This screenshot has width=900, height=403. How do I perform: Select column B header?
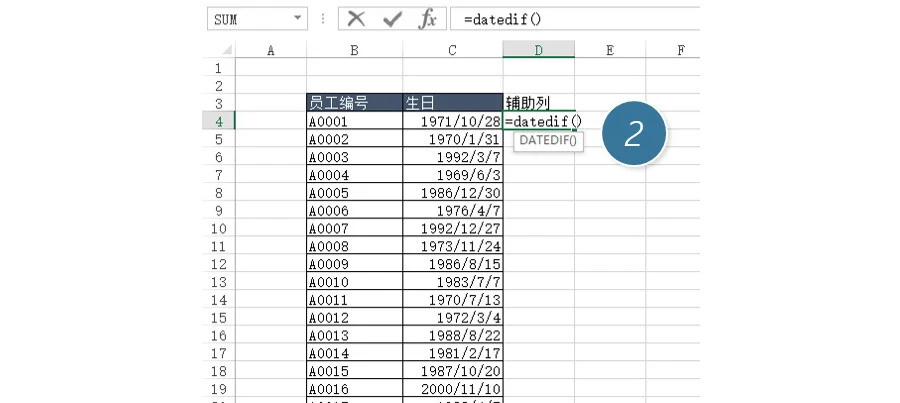click(354, 49)
